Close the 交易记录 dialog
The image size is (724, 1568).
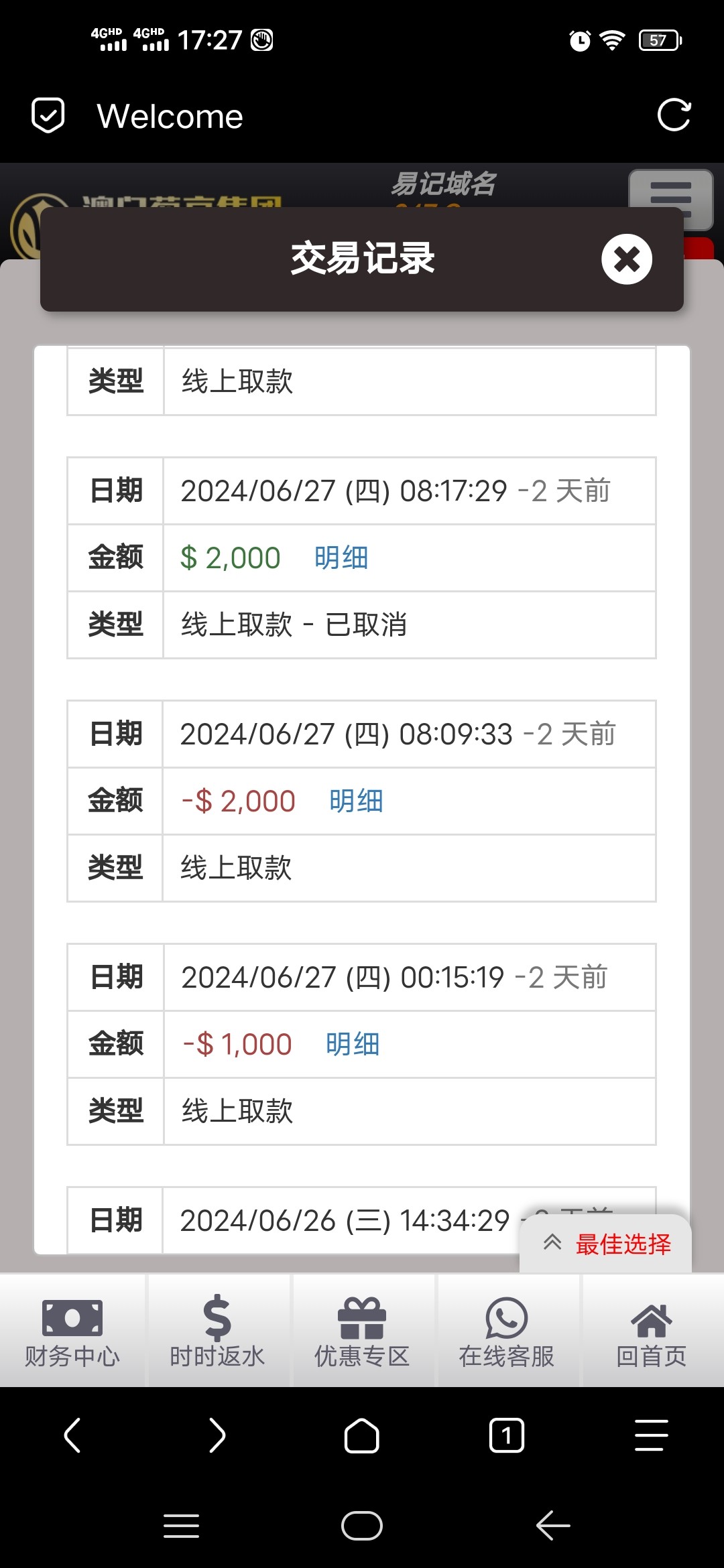(626, 259)
